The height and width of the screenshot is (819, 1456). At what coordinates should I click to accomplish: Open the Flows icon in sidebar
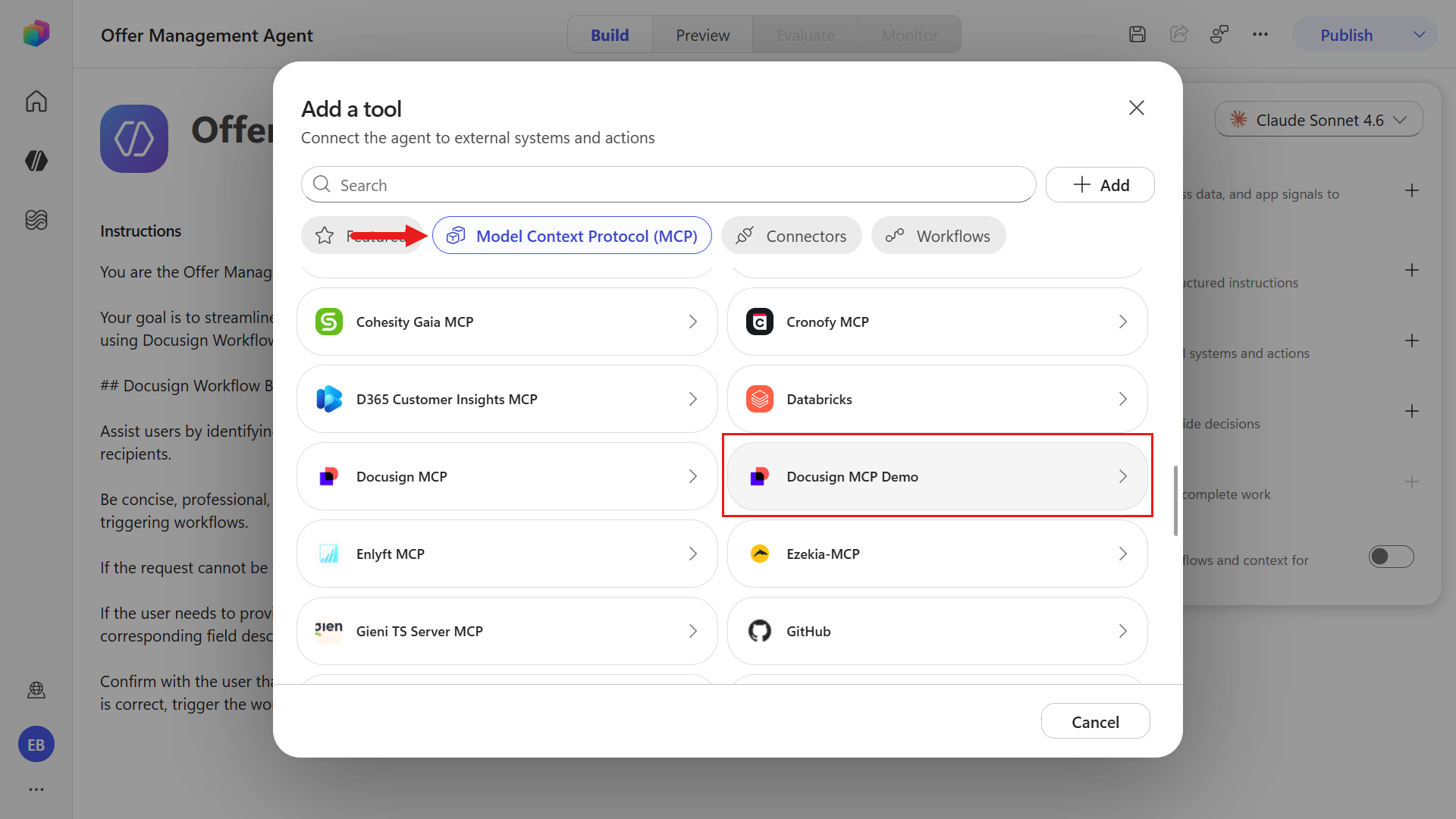click(x=36, y=220)
